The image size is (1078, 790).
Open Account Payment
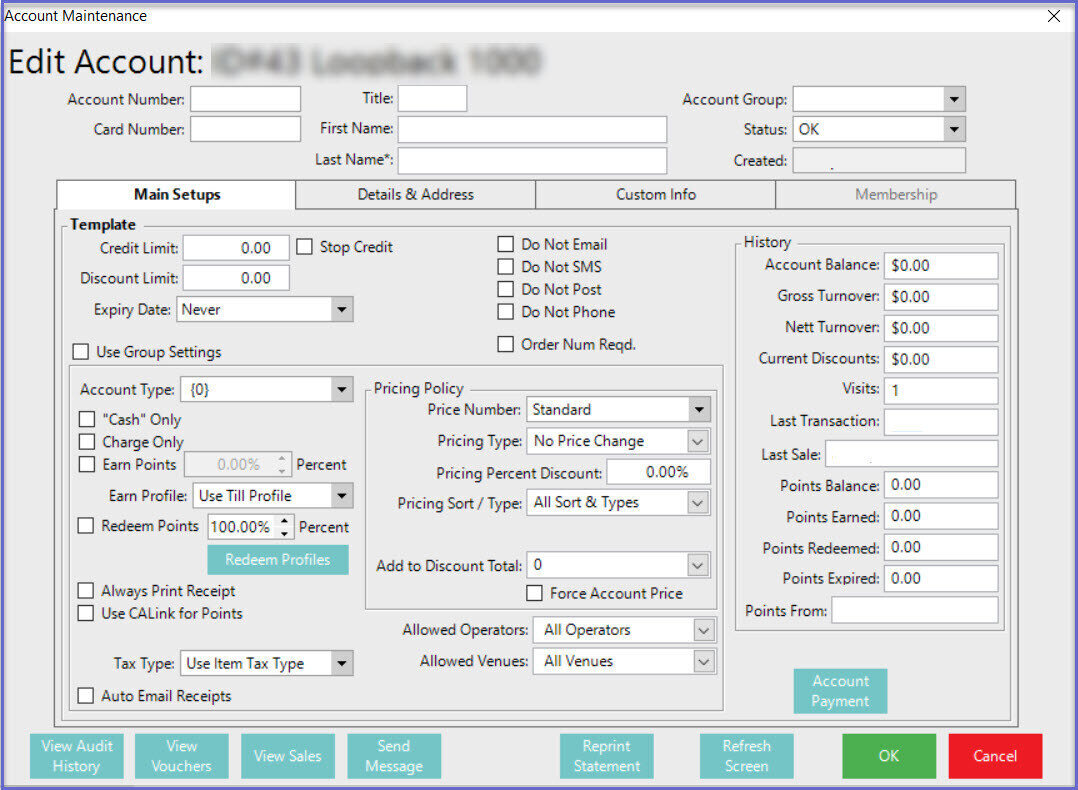pyautogui.click(x=840, y=691)
